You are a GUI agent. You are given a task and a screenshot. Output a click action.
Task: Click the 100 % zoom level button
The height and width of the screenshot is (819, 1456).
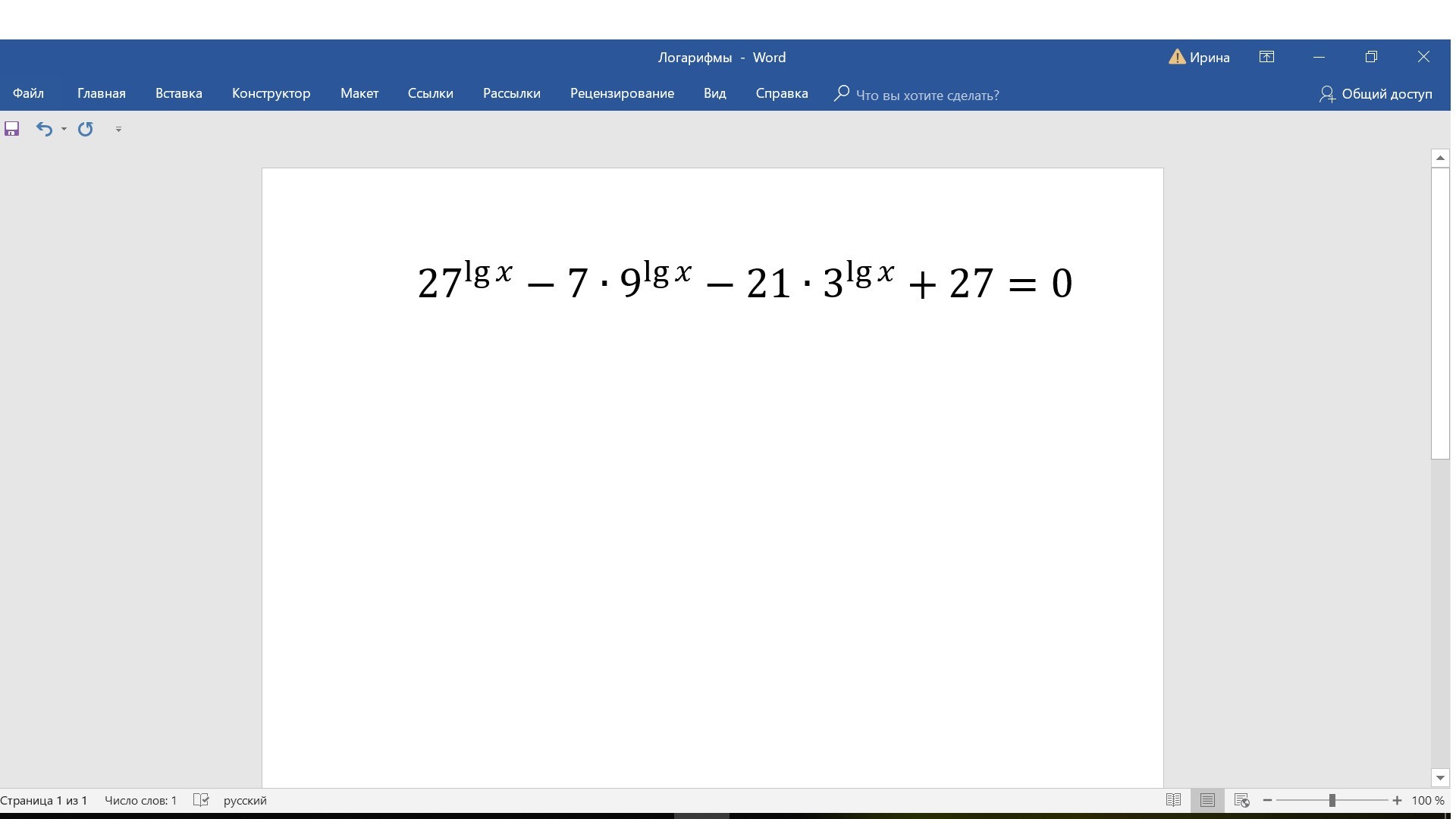[x=1428, y=800]
